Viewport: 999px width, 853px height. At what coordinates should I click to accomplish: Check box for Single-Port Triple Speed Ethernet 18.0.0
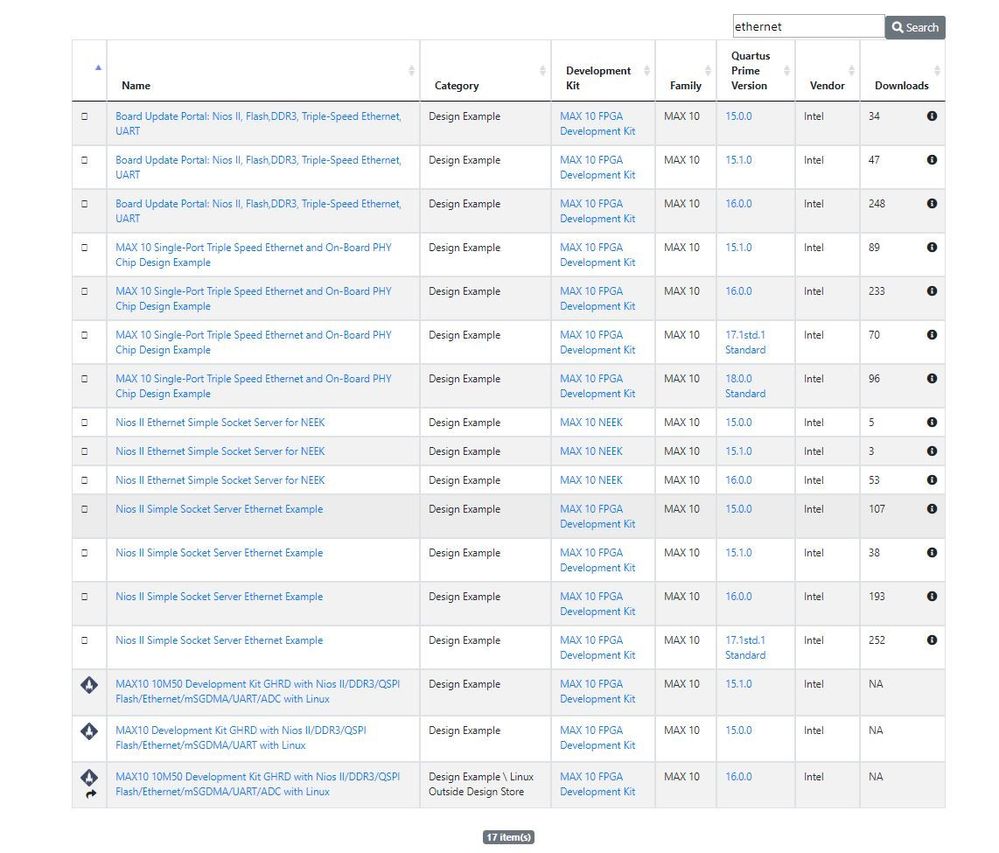click(84, 379)
